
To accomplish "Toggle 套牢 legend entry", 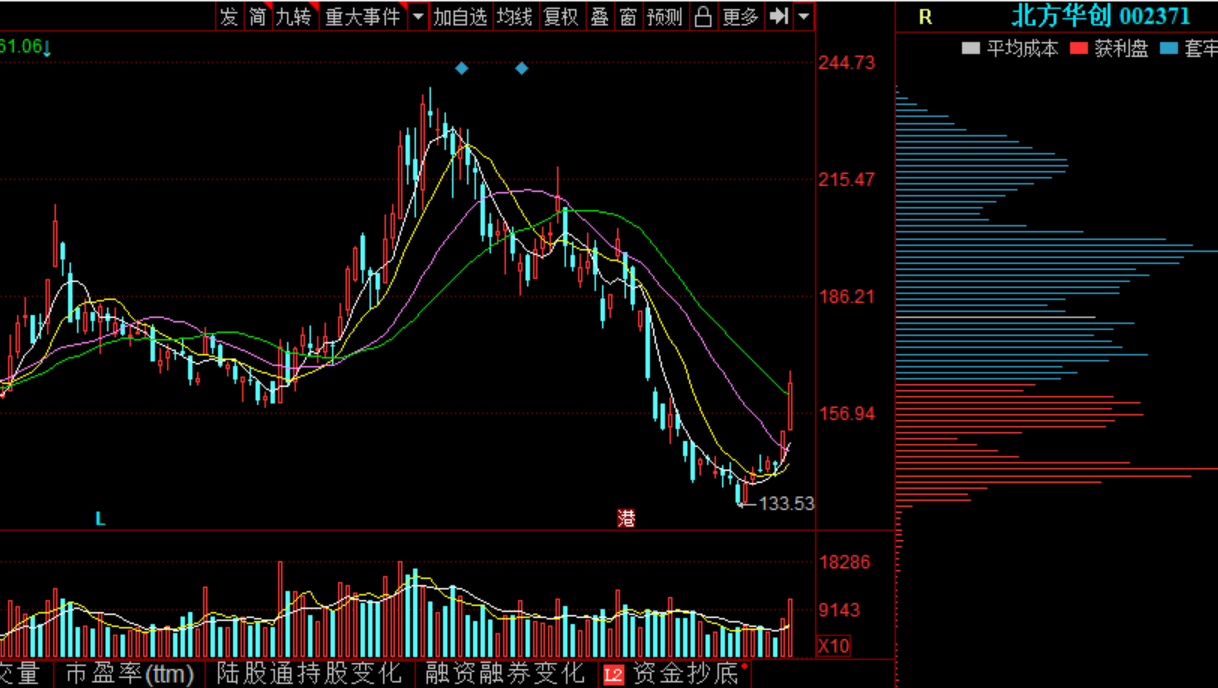I will [x=1188, y=48].
